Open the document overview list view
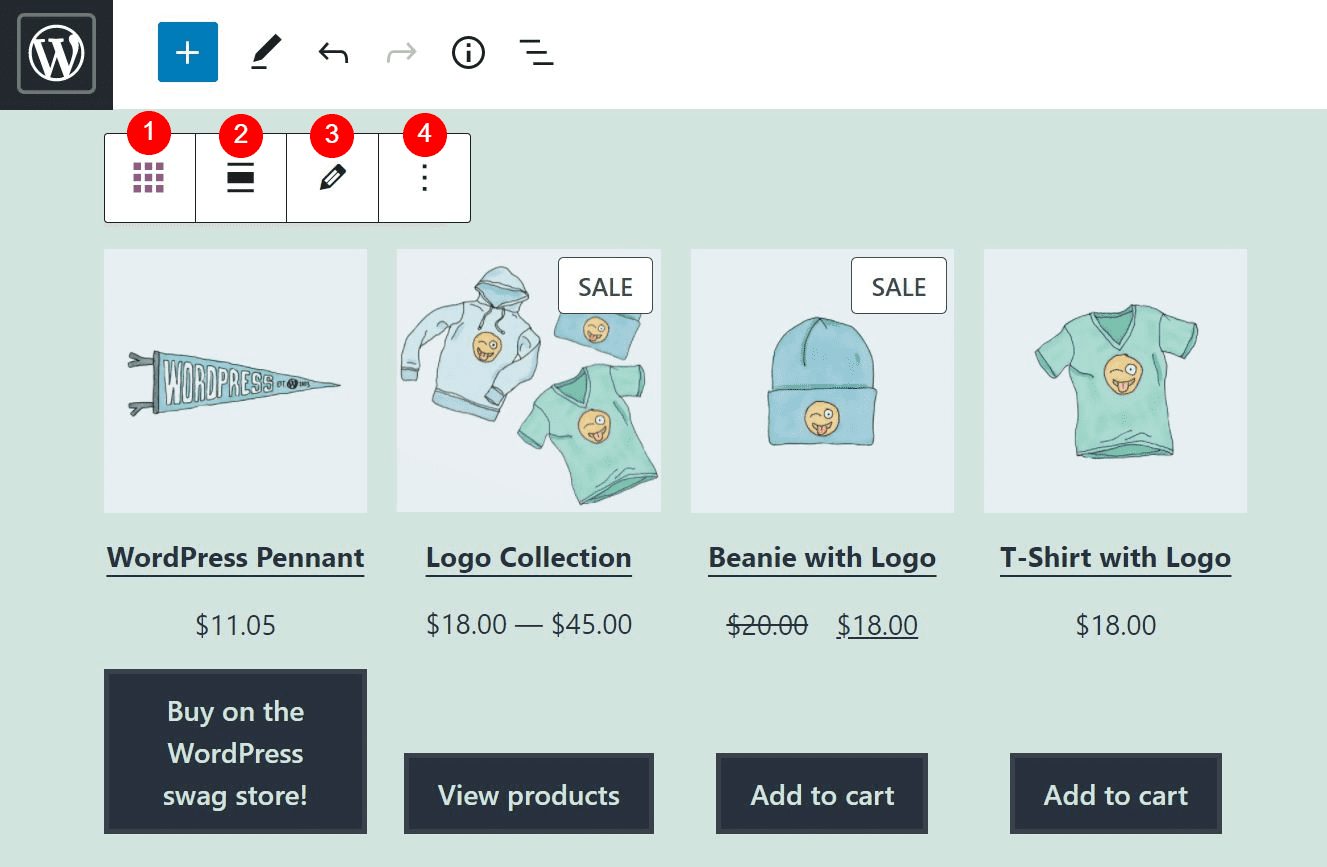The image size is (1327, 867). [x=536, y=52]
